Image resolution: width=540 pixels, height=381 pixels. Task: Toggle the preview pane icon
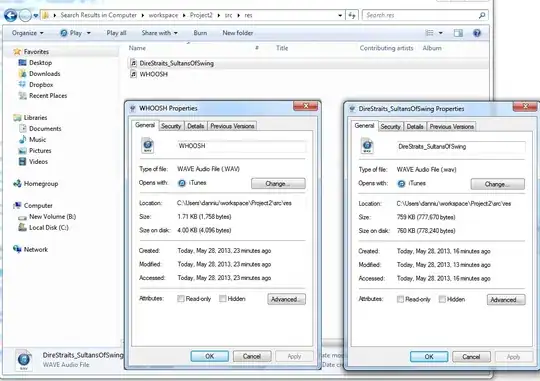point(458,33)
